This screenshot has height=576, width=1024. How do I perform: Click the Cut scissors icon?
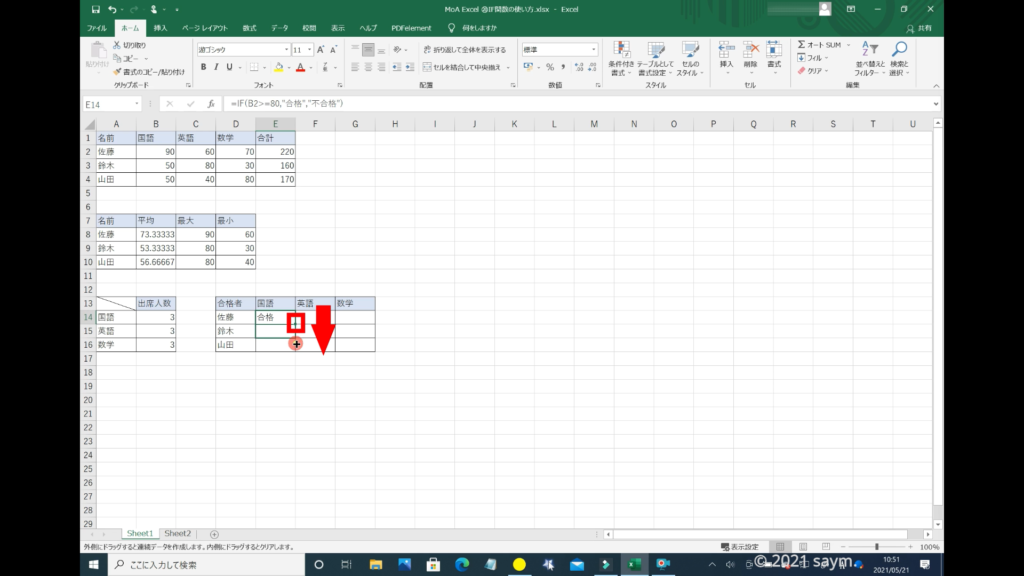pyautogui.click(x=118, y=46)
